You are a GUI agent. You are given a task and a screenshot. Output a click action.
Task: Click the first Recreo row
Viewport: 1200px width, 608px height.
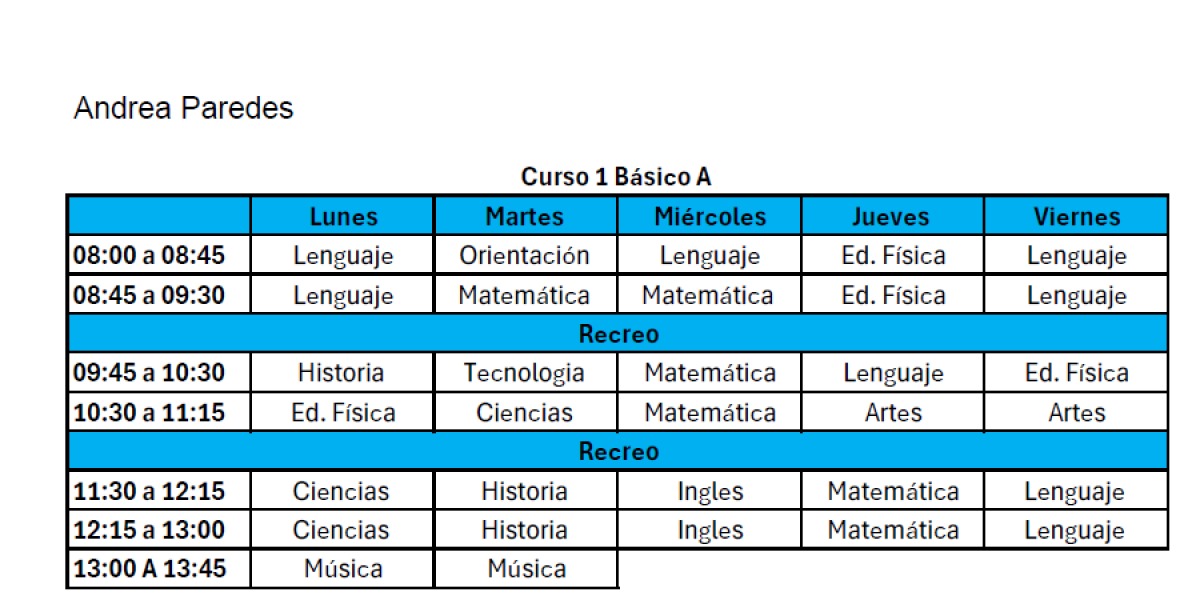pos(617,333)
